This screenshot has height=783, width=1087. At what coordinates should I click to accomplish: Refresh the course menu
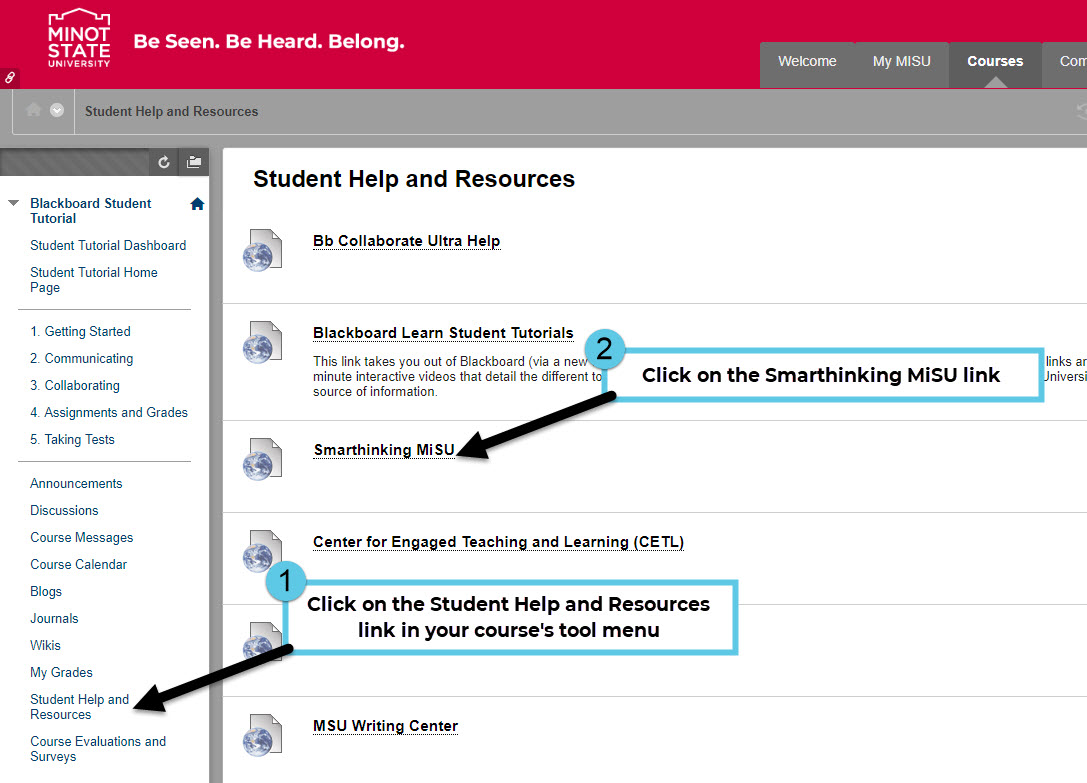point(165,162)
